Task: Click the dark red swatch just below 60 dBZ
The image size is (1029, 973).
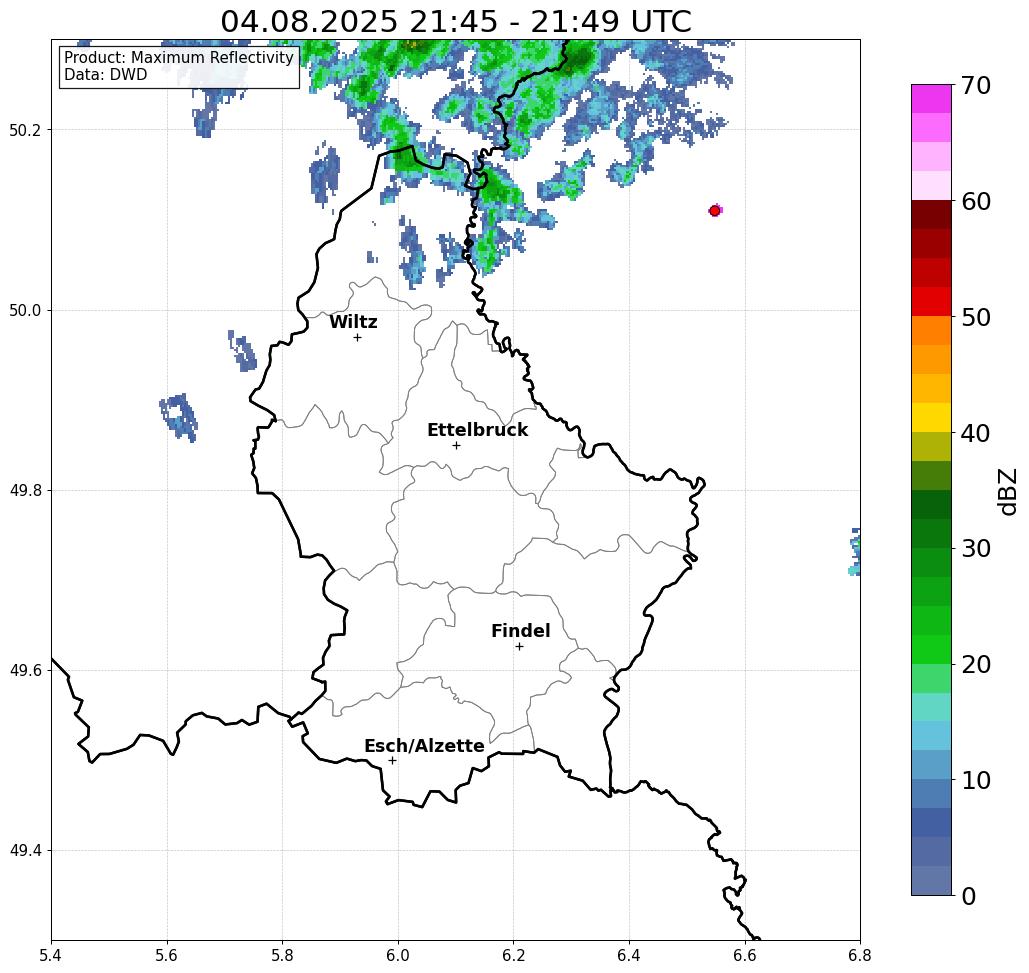Action: pyautogui.click(x=931, y=215)
